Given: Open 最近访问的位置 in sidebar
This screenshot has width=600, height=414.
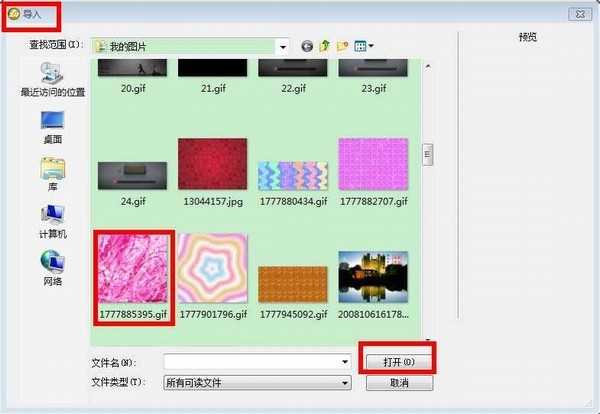Looking at the screenshot, I should coord(52,78).
